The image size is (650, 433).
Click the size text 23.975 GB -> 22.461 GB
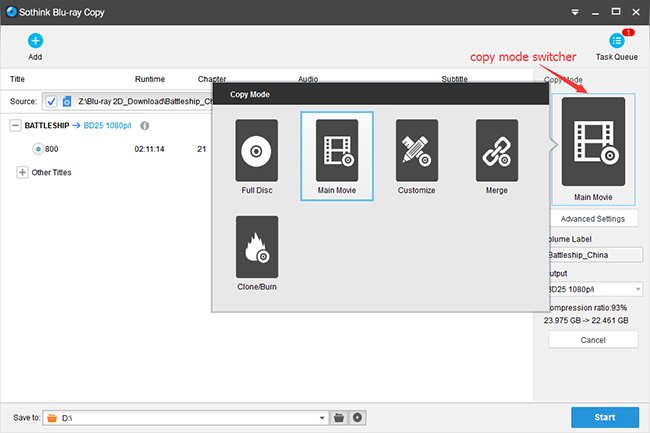click(586, 320)
